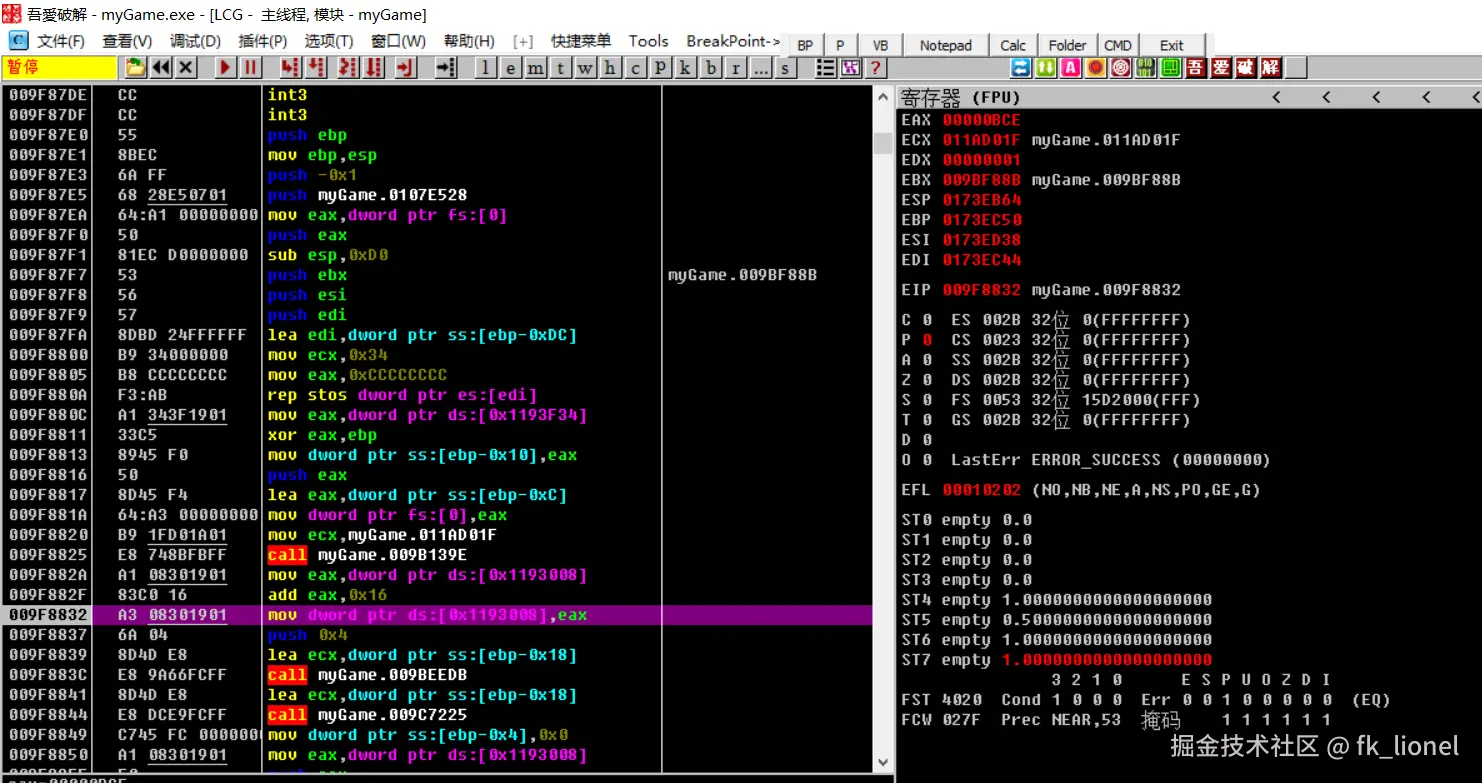Click the BP button
The width and height of the screenshot is (1482, 783).
coord(805,45)
